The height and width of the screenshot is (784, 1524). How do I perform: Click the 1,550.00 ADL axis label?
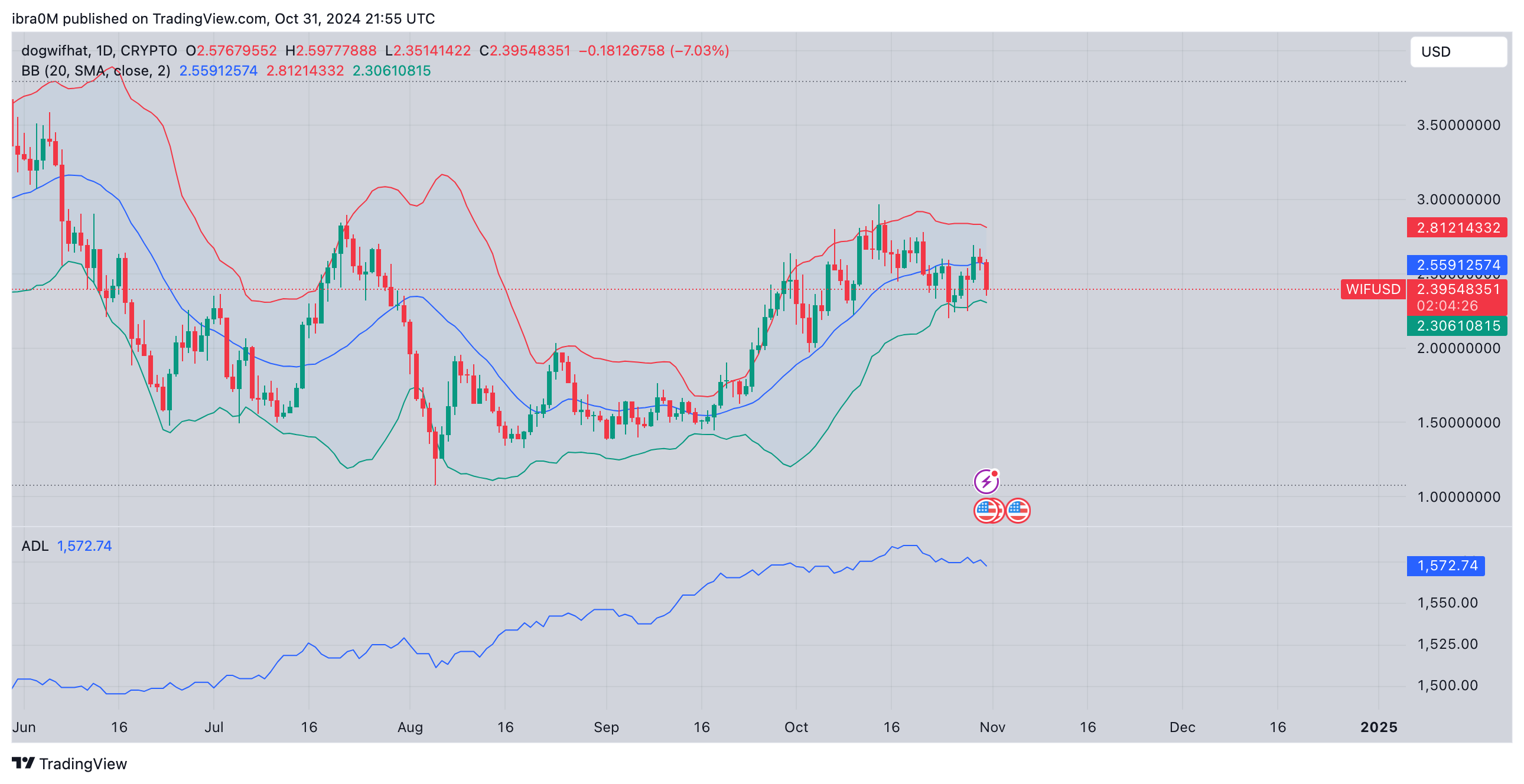click(x=1447, y=603)
